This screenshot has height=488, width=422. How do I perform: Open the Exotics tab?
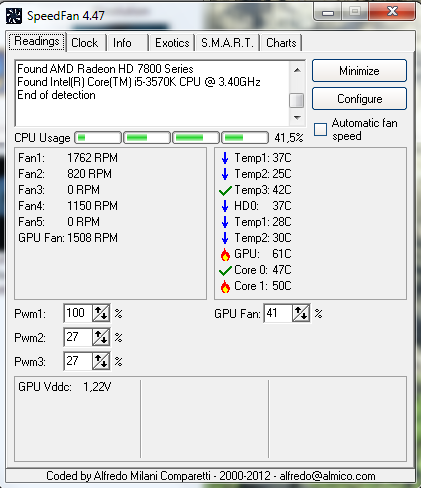click(172, 43)
